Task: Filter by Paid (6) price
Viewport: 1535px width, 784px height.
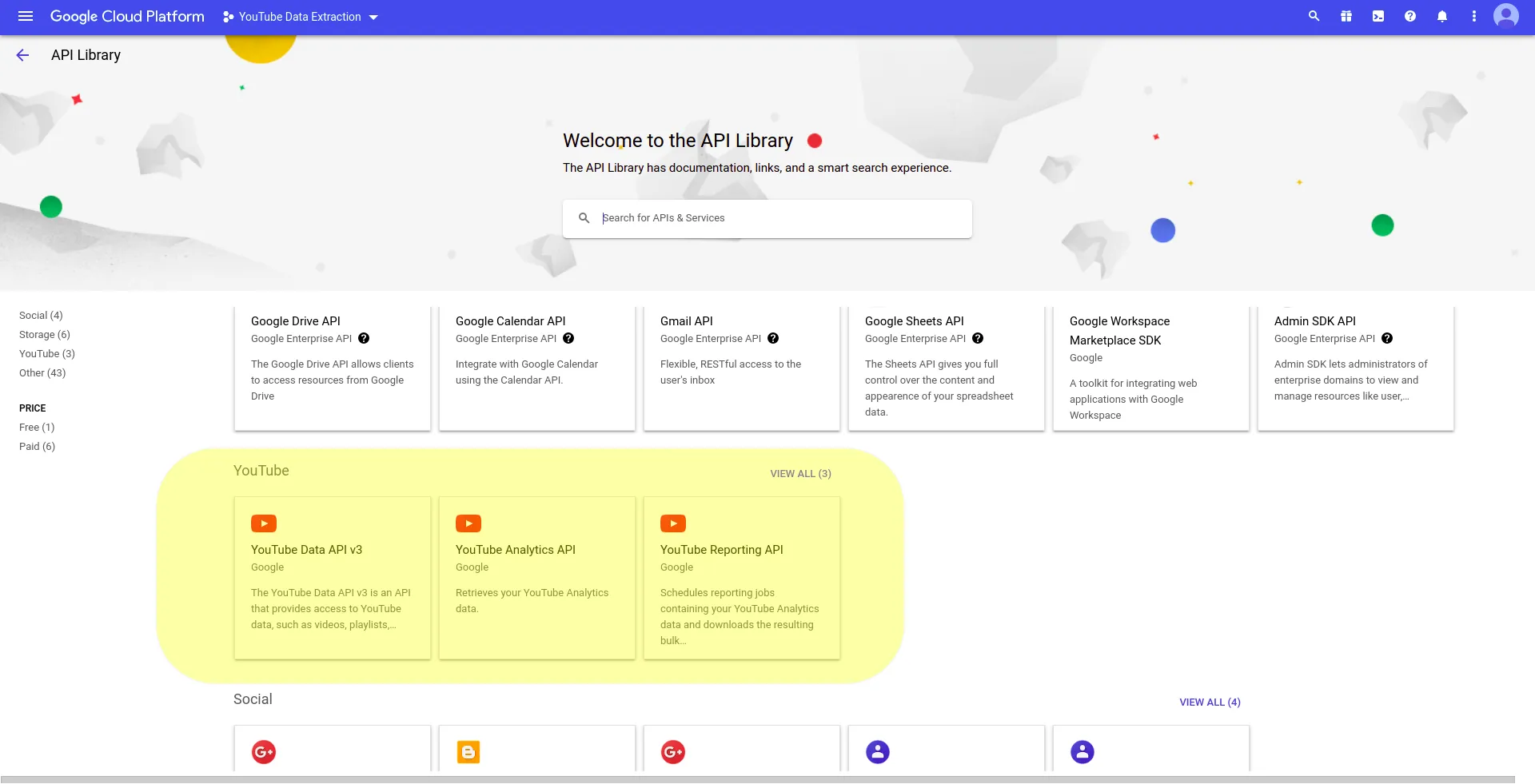Action: point(38,447)
